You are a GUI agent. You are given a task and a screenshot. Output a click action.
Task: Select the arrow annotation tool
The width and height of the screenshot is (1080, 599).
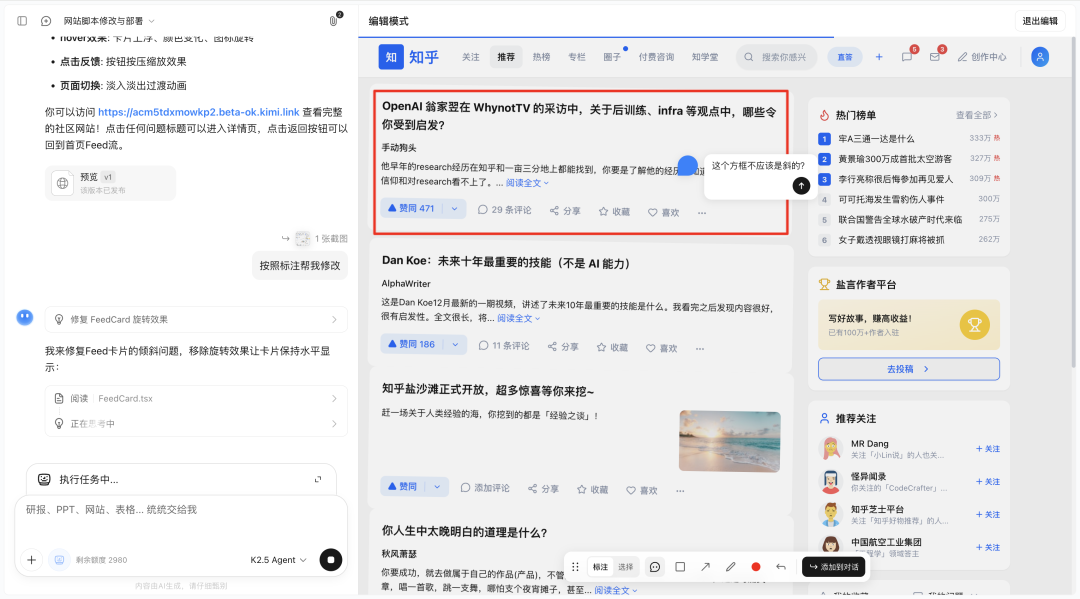[705, 566]
